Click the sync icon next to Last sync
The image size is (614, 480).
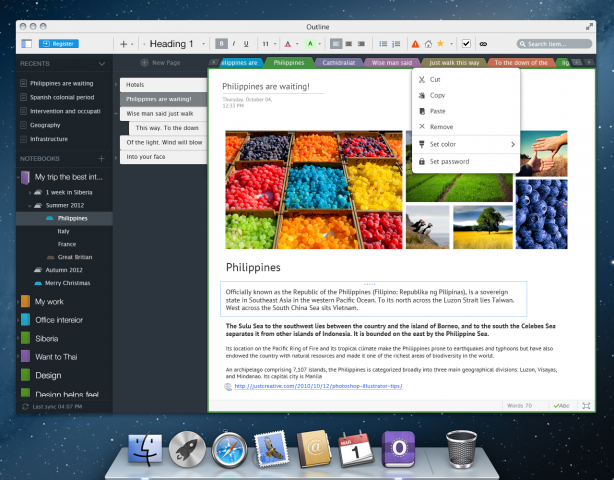(x=25, y=407)
